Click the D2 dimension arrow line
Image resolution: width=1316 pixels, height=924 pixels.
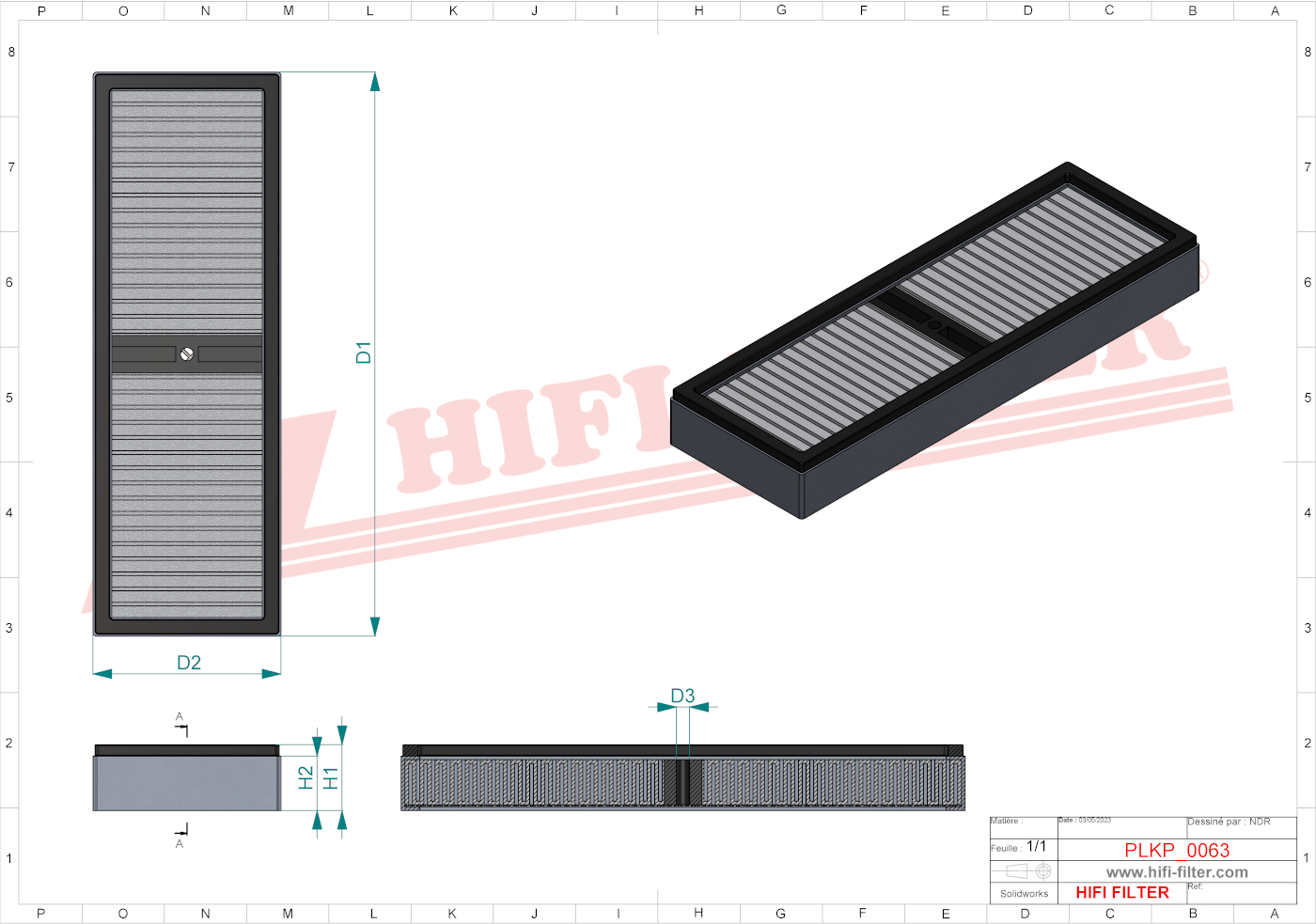tap(188, 673)
